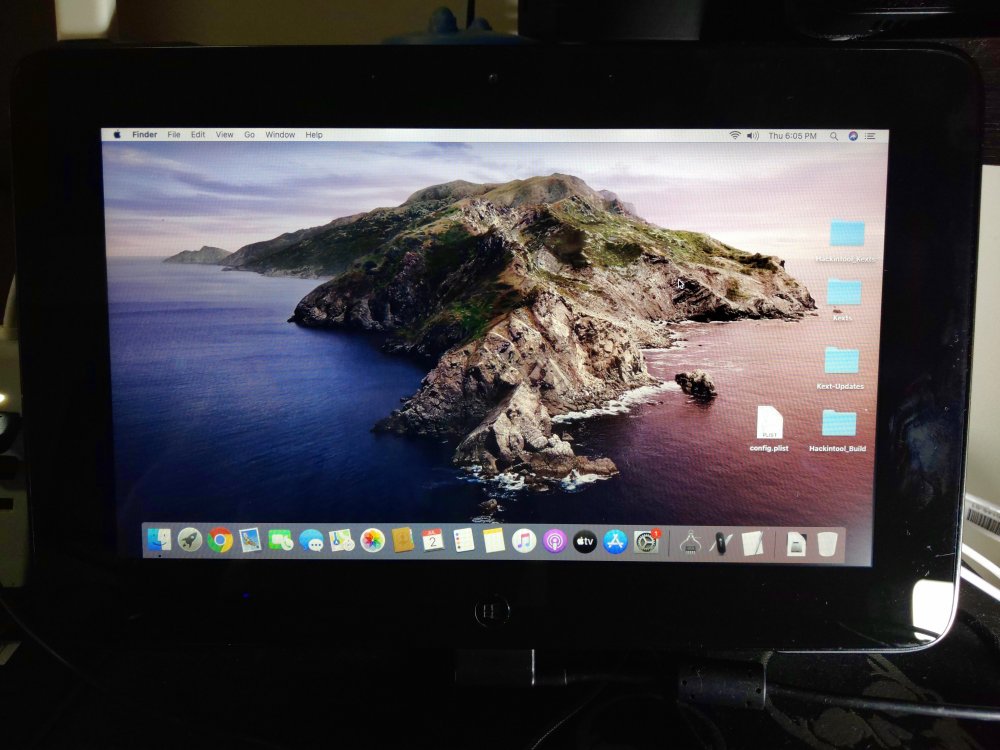
Task: Open Messages from the Dock
Action: point(311,541)
